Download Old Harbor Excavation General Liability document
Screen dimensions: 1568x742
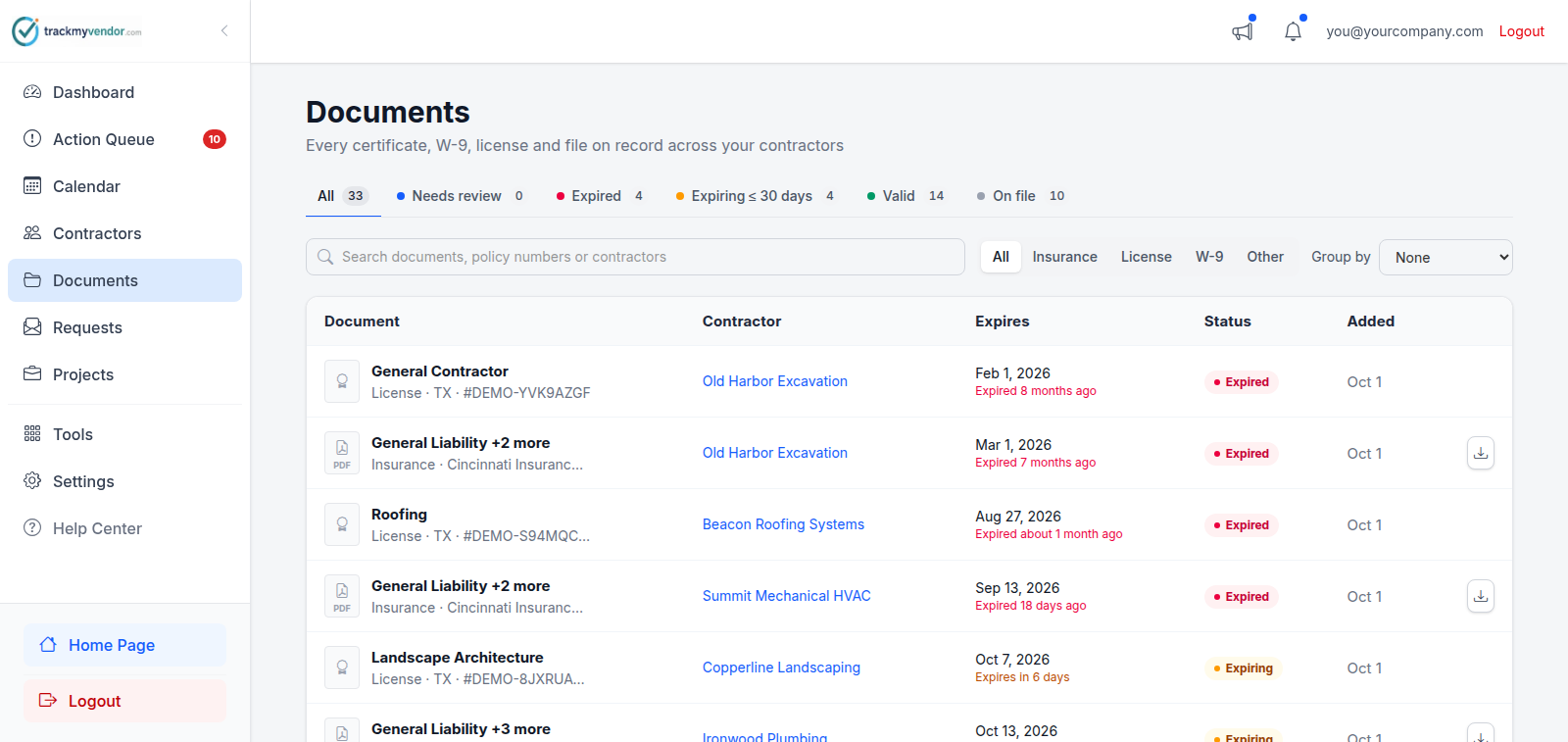(1481, 453)
